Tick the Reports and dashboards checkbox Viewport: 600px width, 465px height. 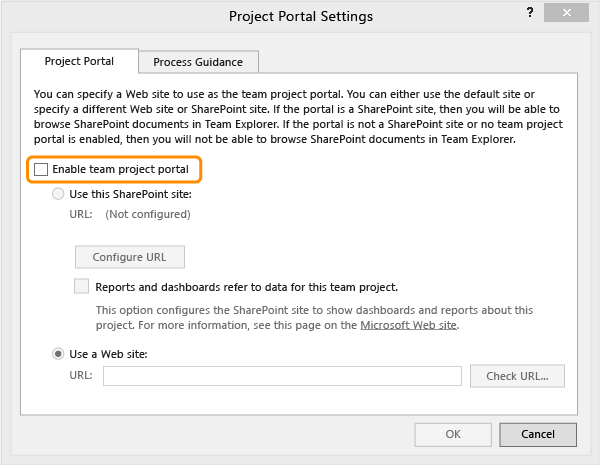[x=82, y=286]
